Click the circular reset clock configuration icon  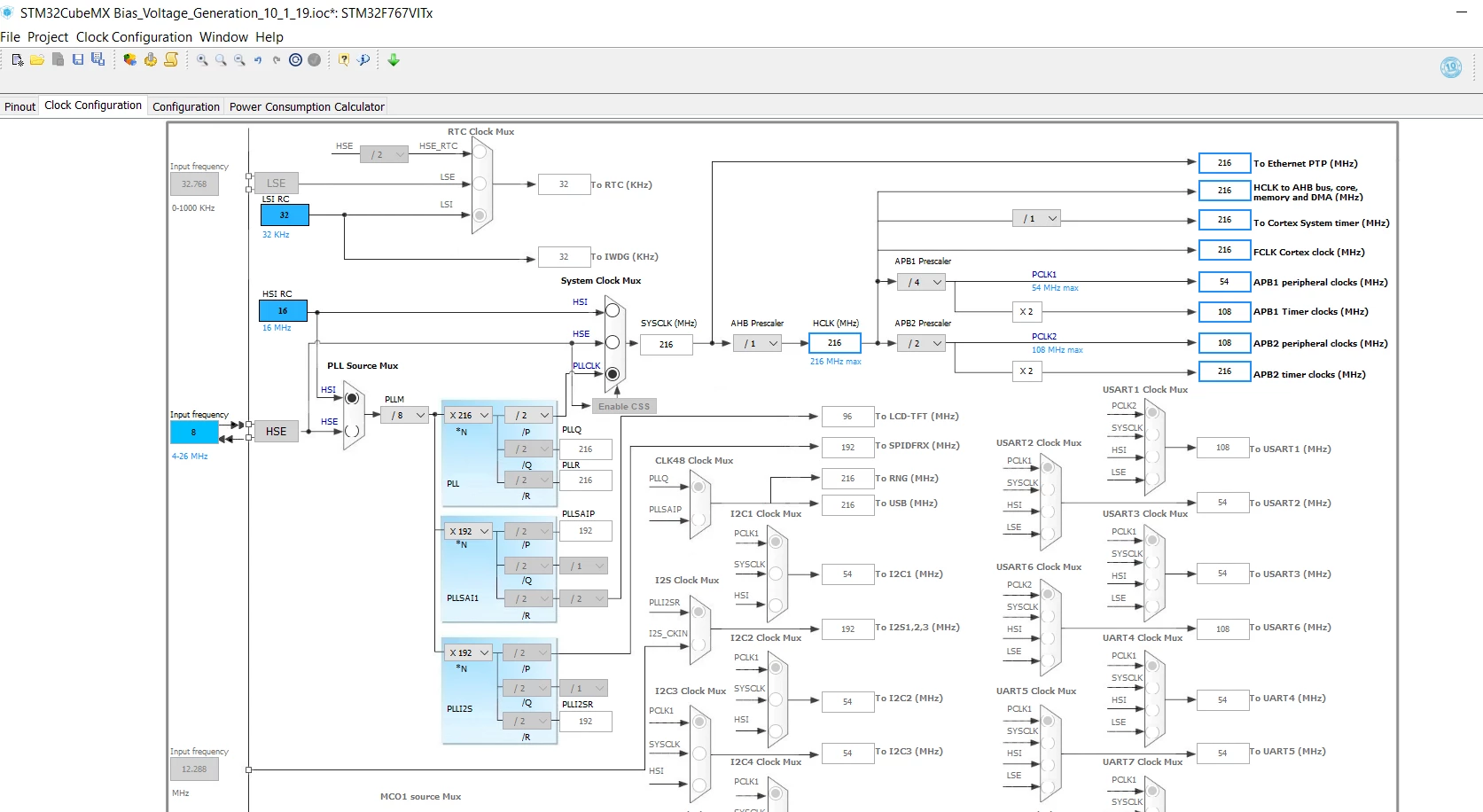pyautogui.click(x=295, y=59)
